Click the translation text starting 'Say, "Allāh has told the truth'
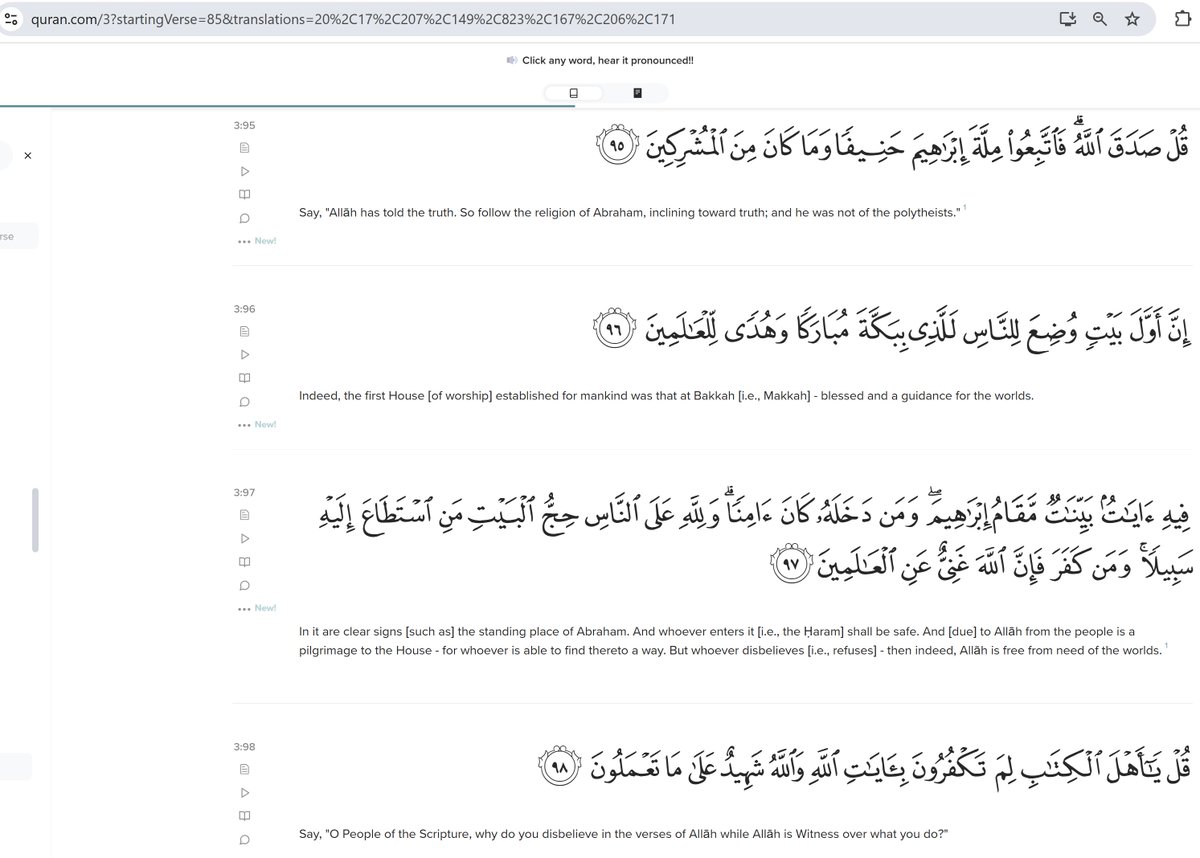The image size is (1200, 858). 629,213
